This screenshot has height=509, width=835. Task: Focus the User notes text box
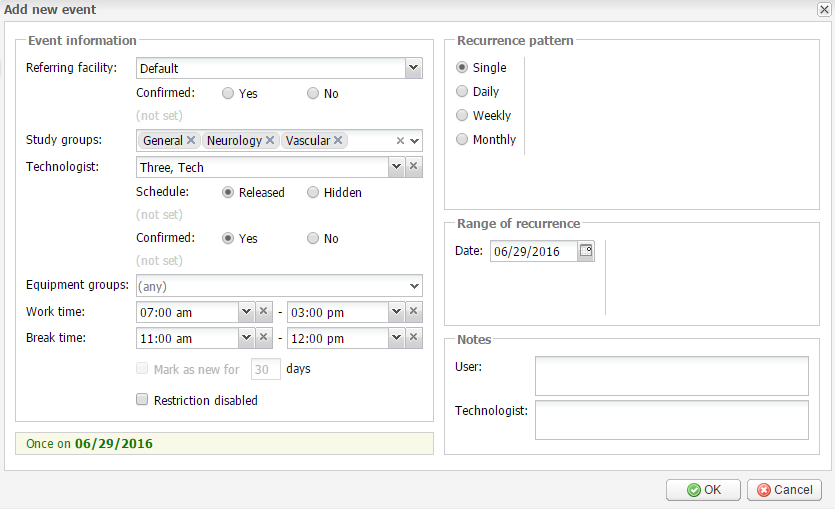672,376
